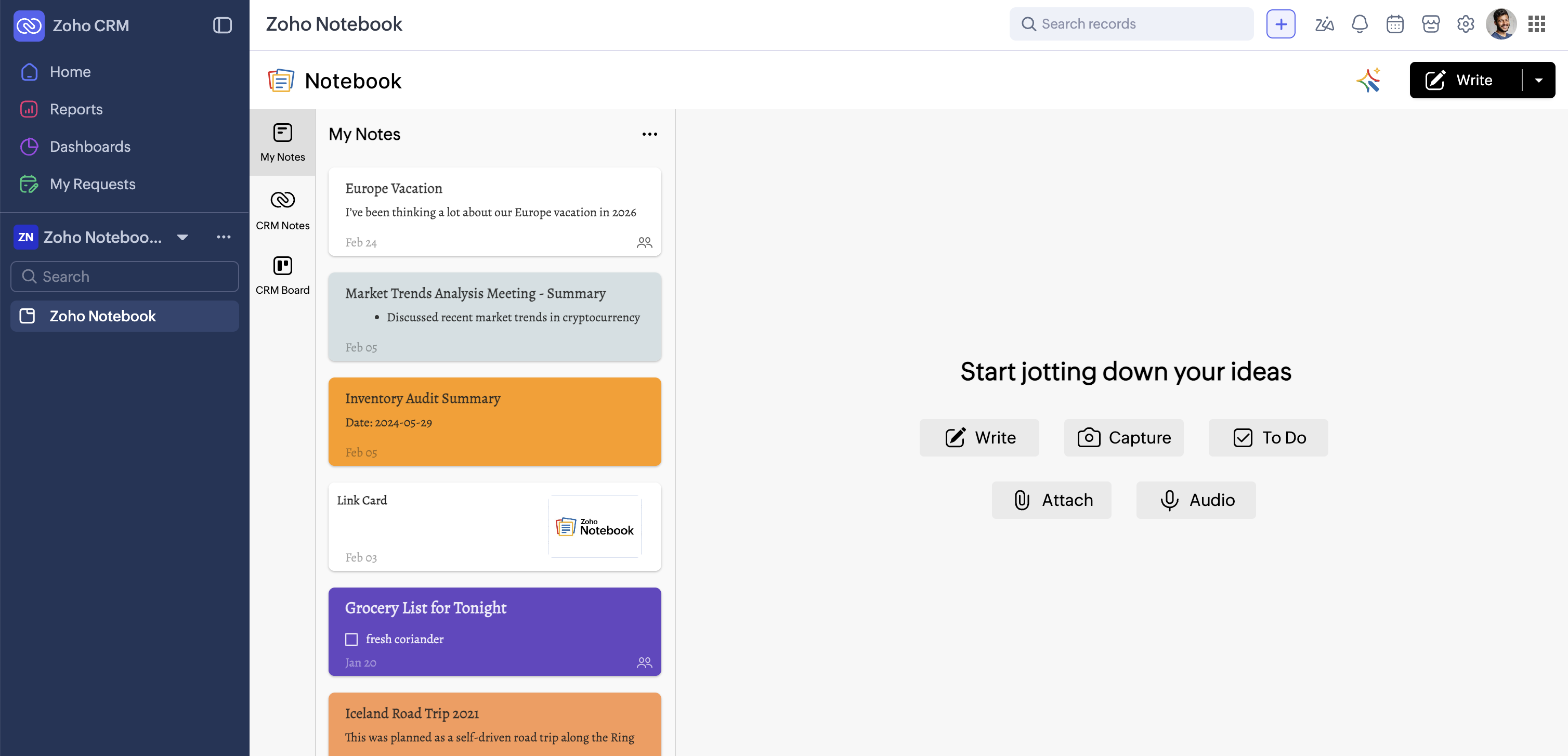Expand the Write button dropdown arrow
This screenshot has width=1568, height=756.
pos(1538,81)
